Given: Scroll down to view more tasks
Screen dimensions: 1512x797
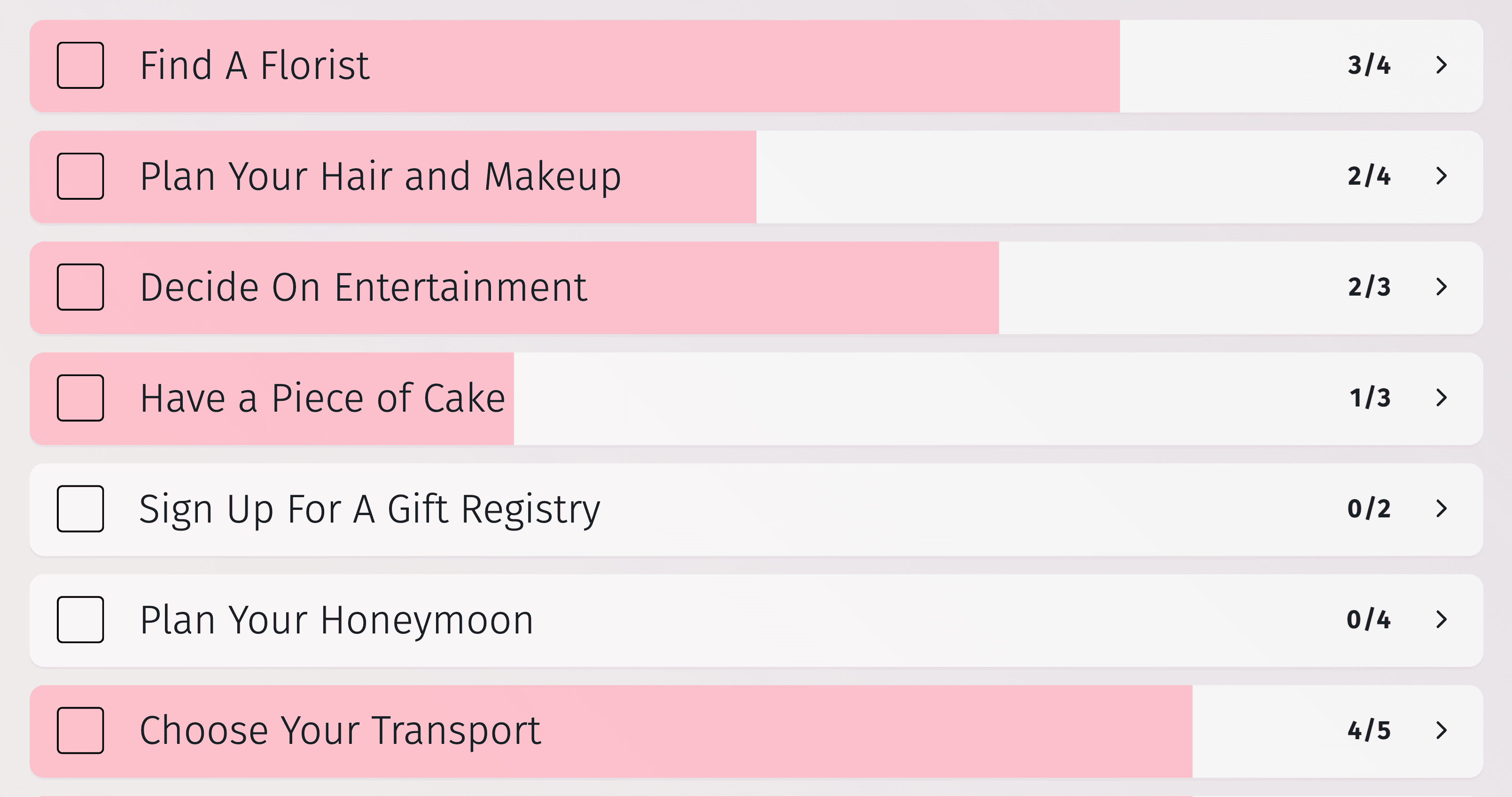Looking at the screenshot, I should 756,780.
